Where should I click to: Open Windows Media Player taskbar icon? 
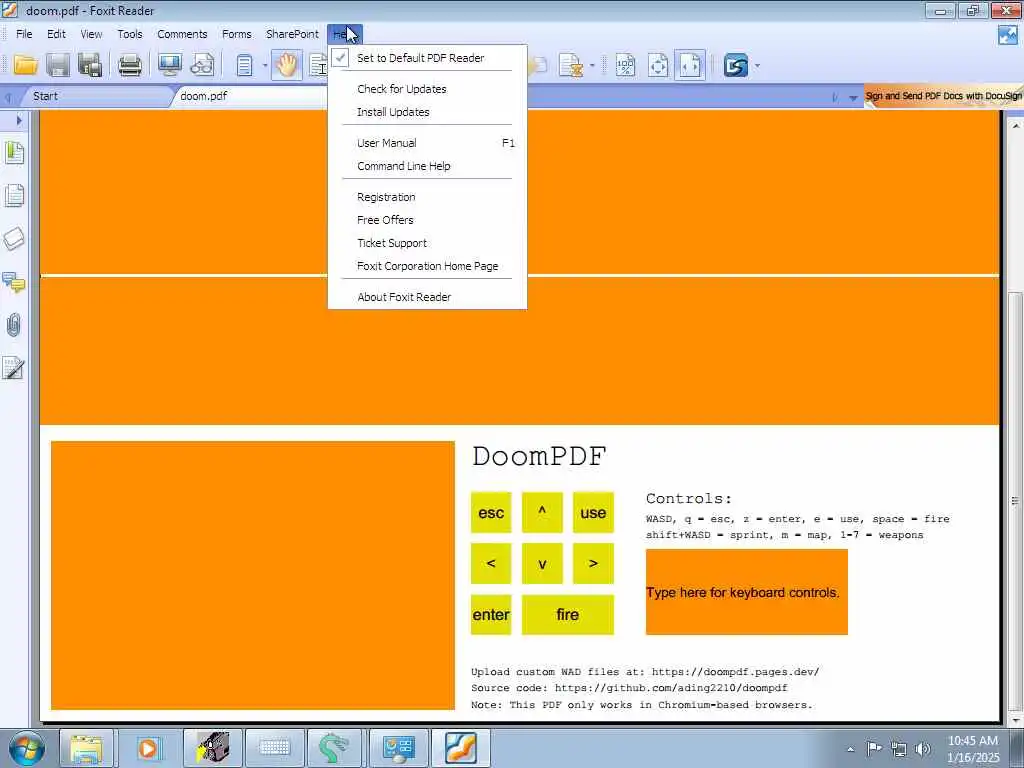pos(148,748)
